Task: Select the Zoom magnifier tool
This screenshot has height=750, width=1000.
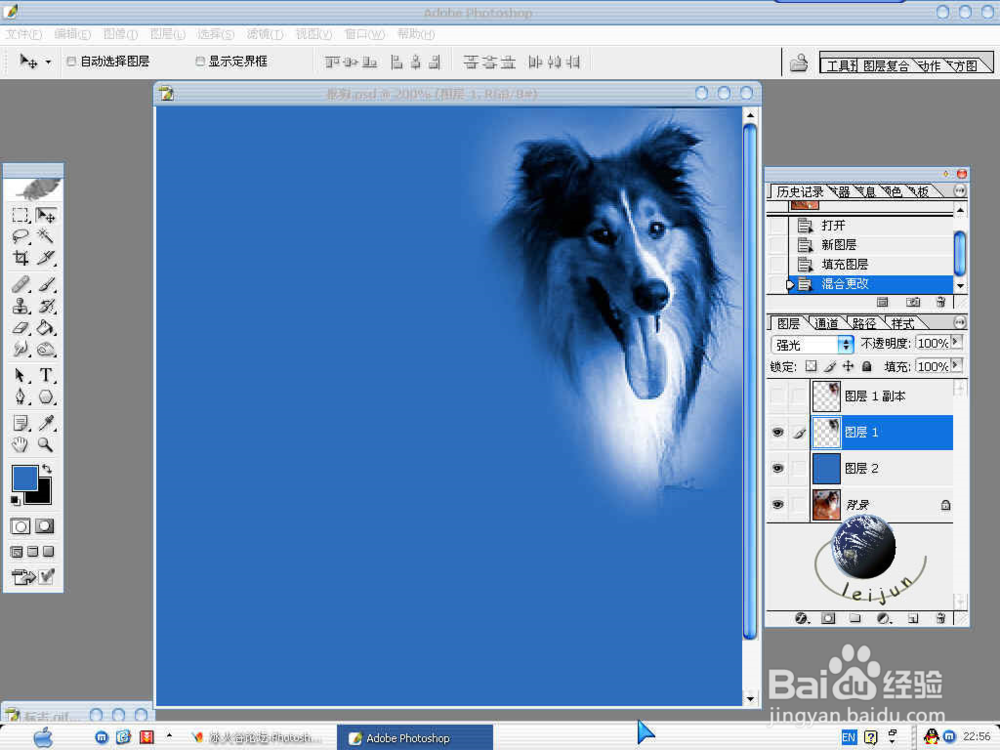Action: click(46, 445)
